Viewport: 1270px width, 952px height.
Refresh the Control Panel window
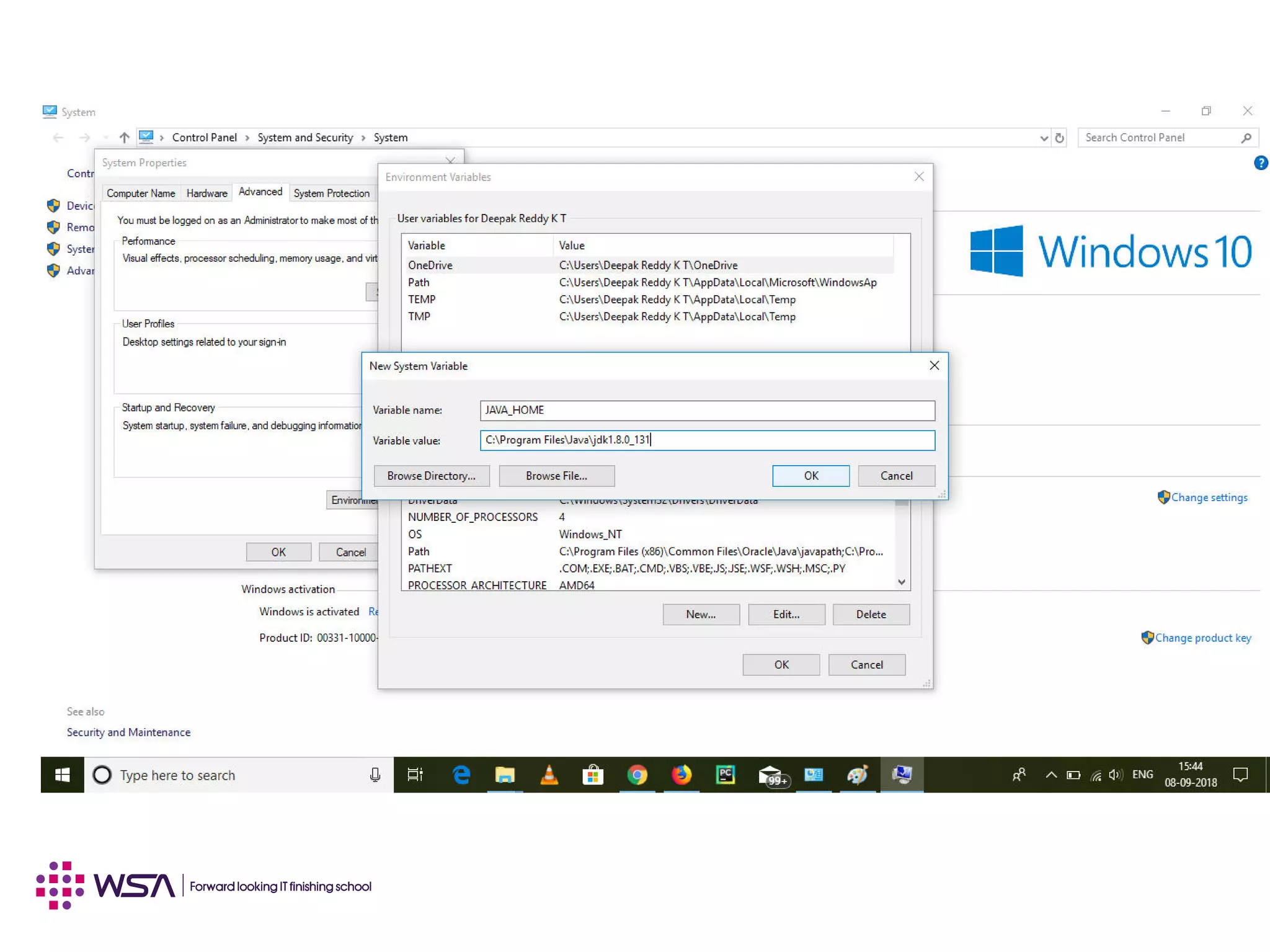click(x=1059, y=138)
